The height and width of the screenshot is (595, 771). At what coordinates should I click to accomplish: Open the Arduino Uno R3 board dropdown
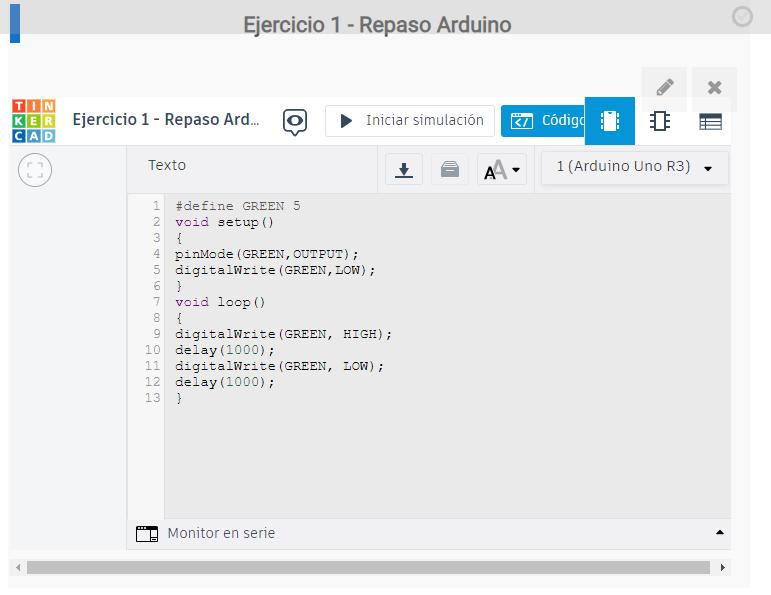[x=635, y=167]
